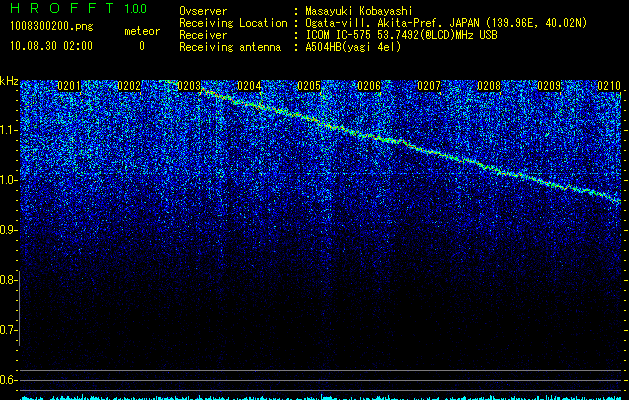Click the 0.6 kHz axis label

(x=8, y=380)
